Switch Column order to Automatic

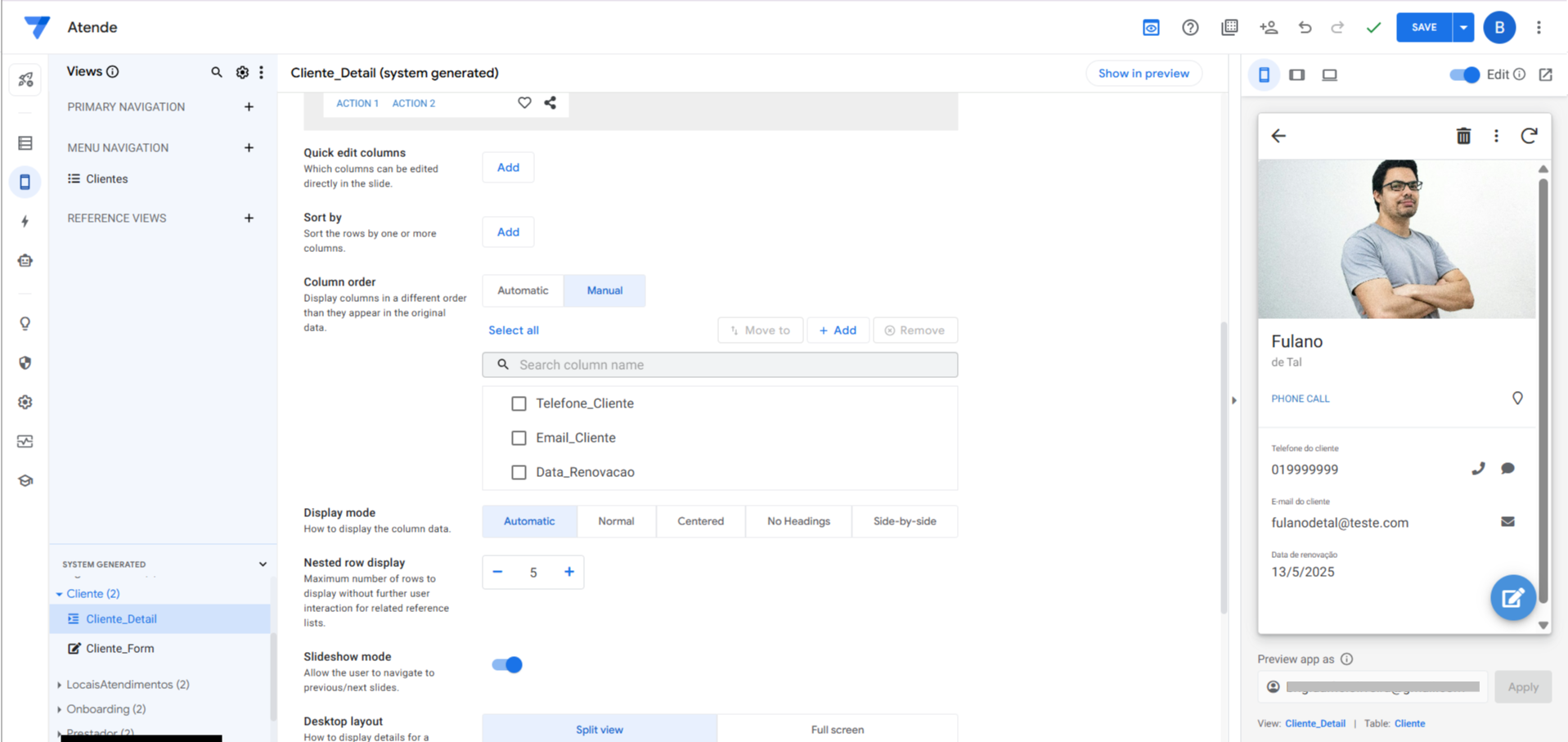[523, 290]
